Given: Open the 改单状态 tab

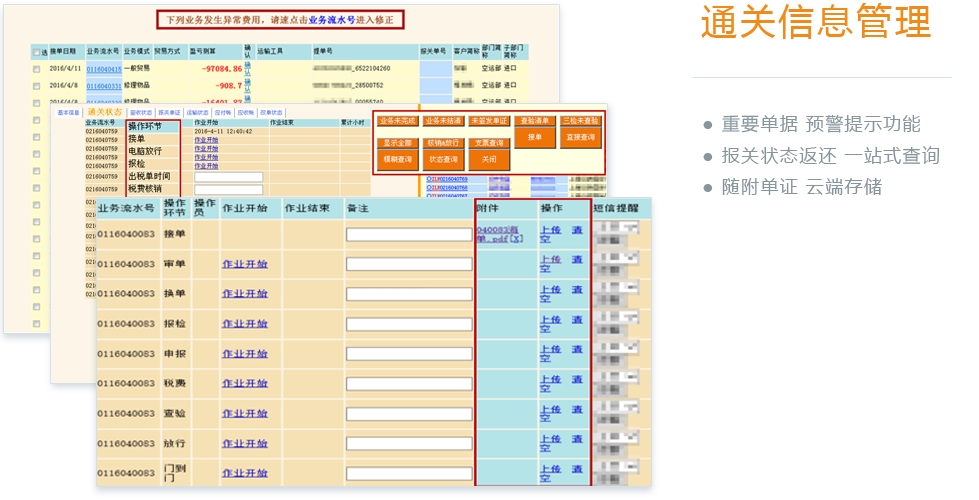Looking at the screenshot, I should [x=271, y=113].
